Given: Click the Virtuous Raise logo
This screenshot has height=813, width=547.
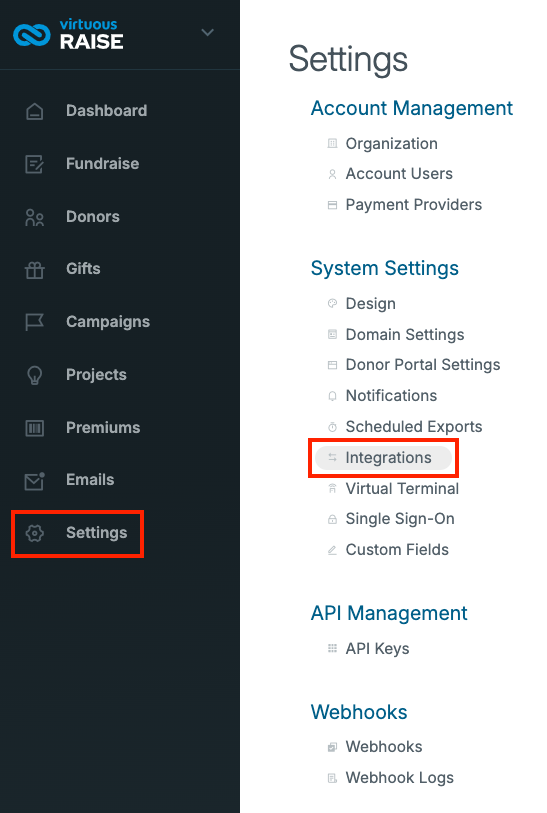Looking at the screenshot, I should tap(68, 35).
